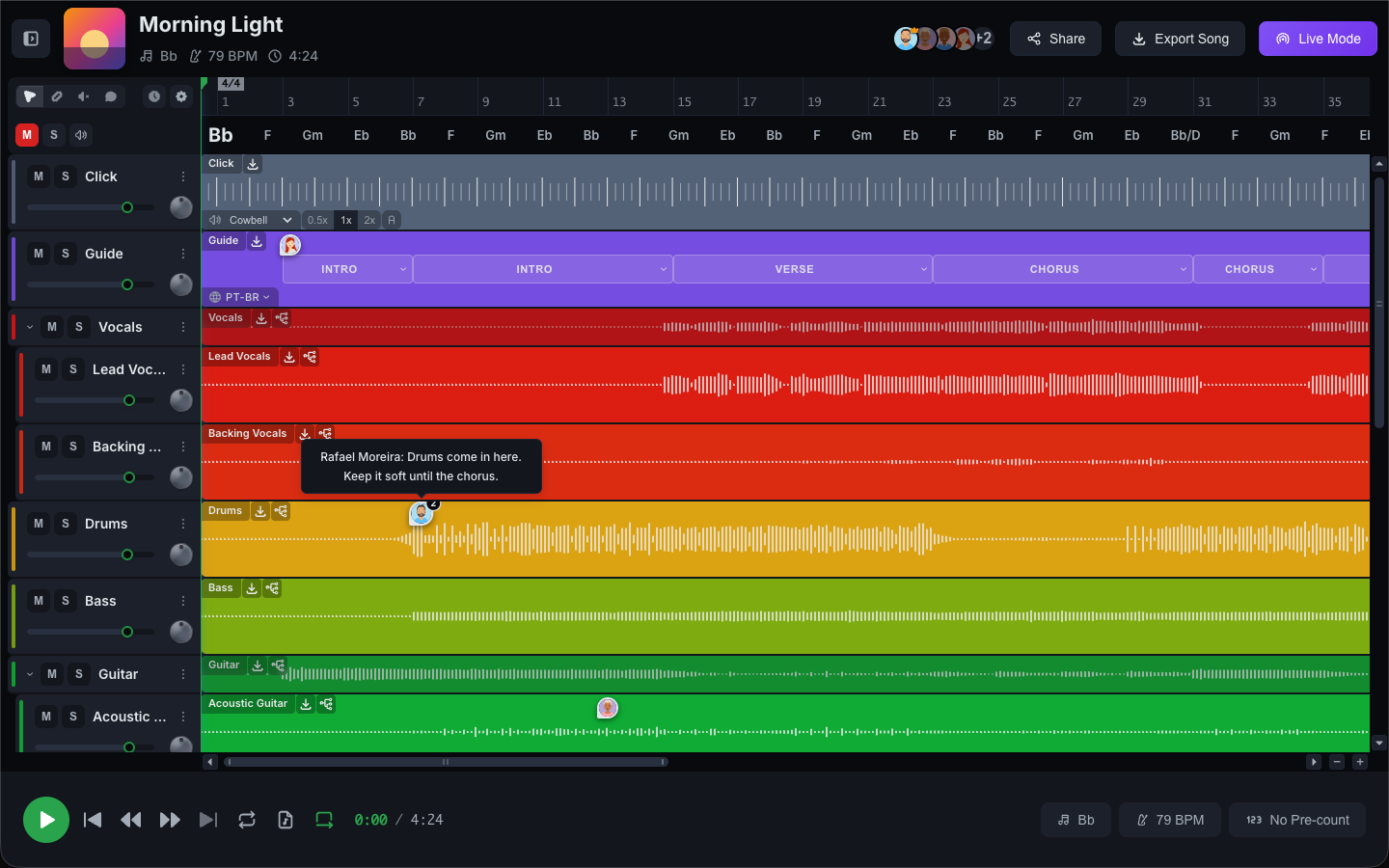Select the comment tool icon

(x=111, y=96)
